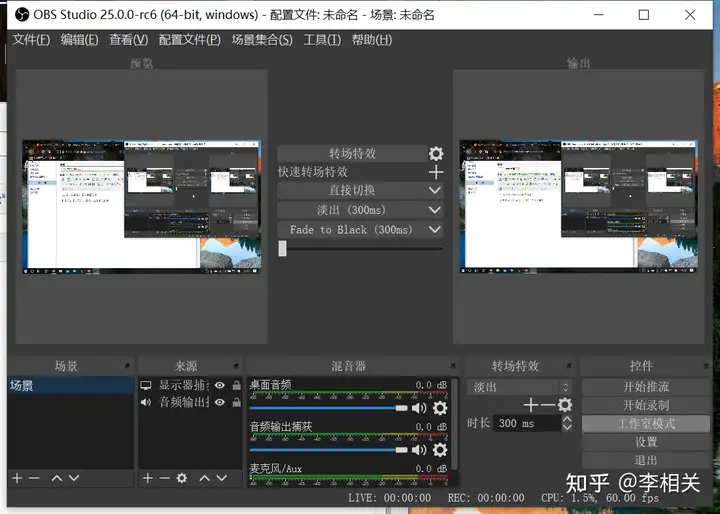Viewport: 720px width, 514px height.
Task: Remove the transition in the lower 转场特效 panel
Action: pyautogui.click(x=548, y=405)
